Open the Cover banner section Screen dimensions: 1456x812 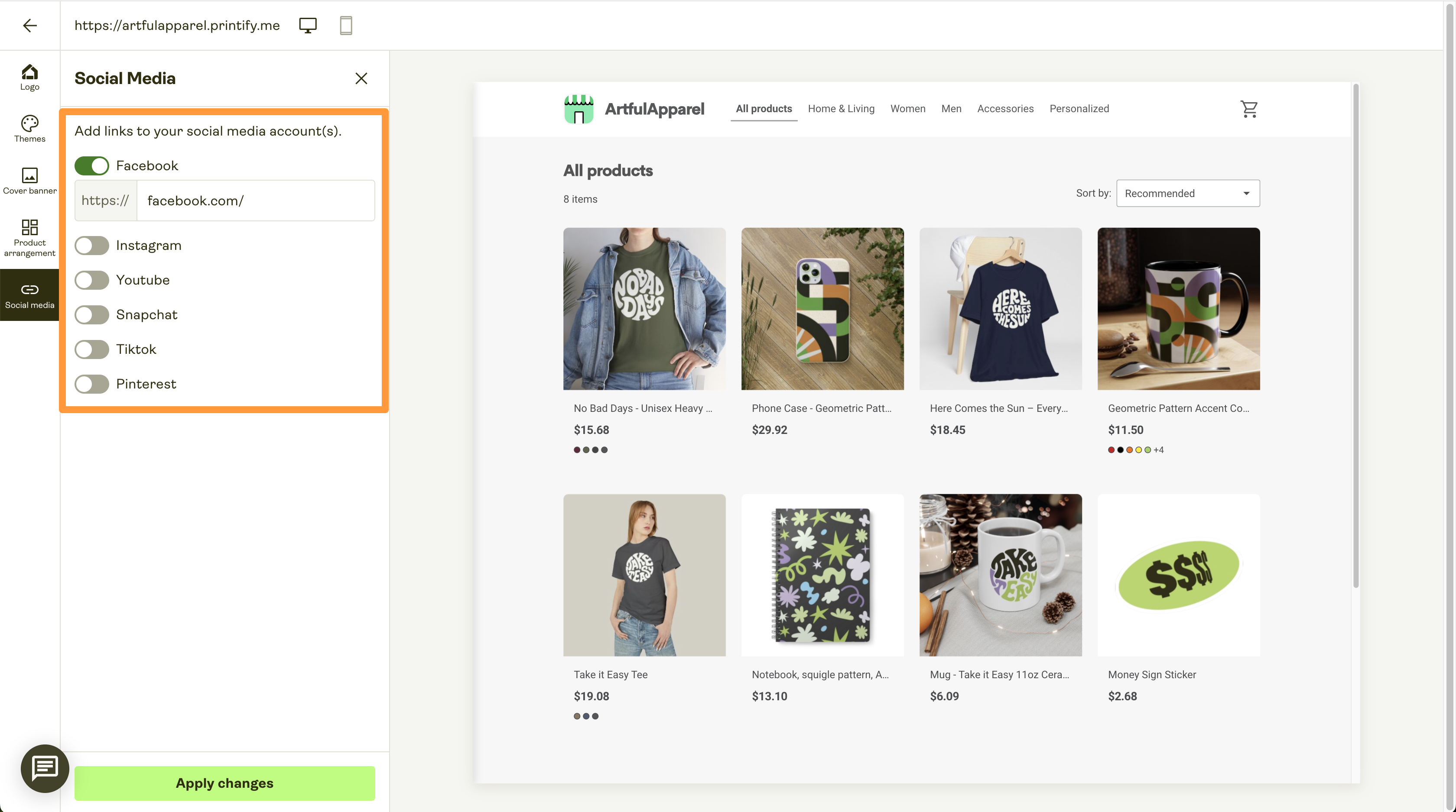pos(29,181)
